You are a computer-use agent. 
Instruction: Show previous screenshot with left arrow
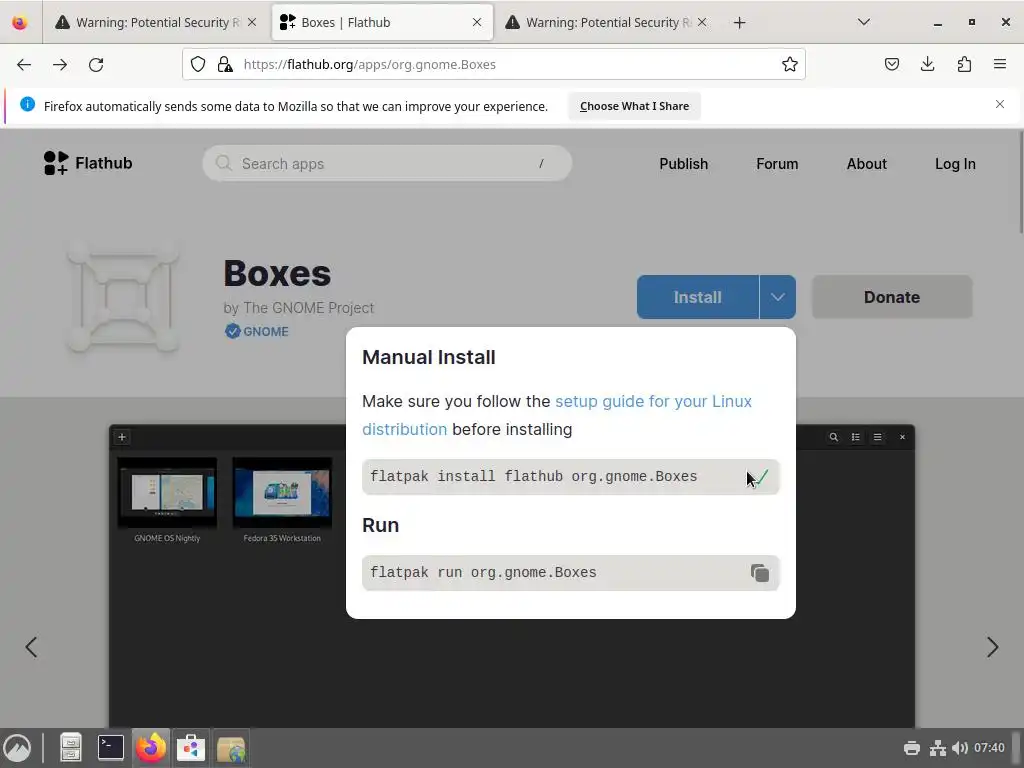(31, 647)
